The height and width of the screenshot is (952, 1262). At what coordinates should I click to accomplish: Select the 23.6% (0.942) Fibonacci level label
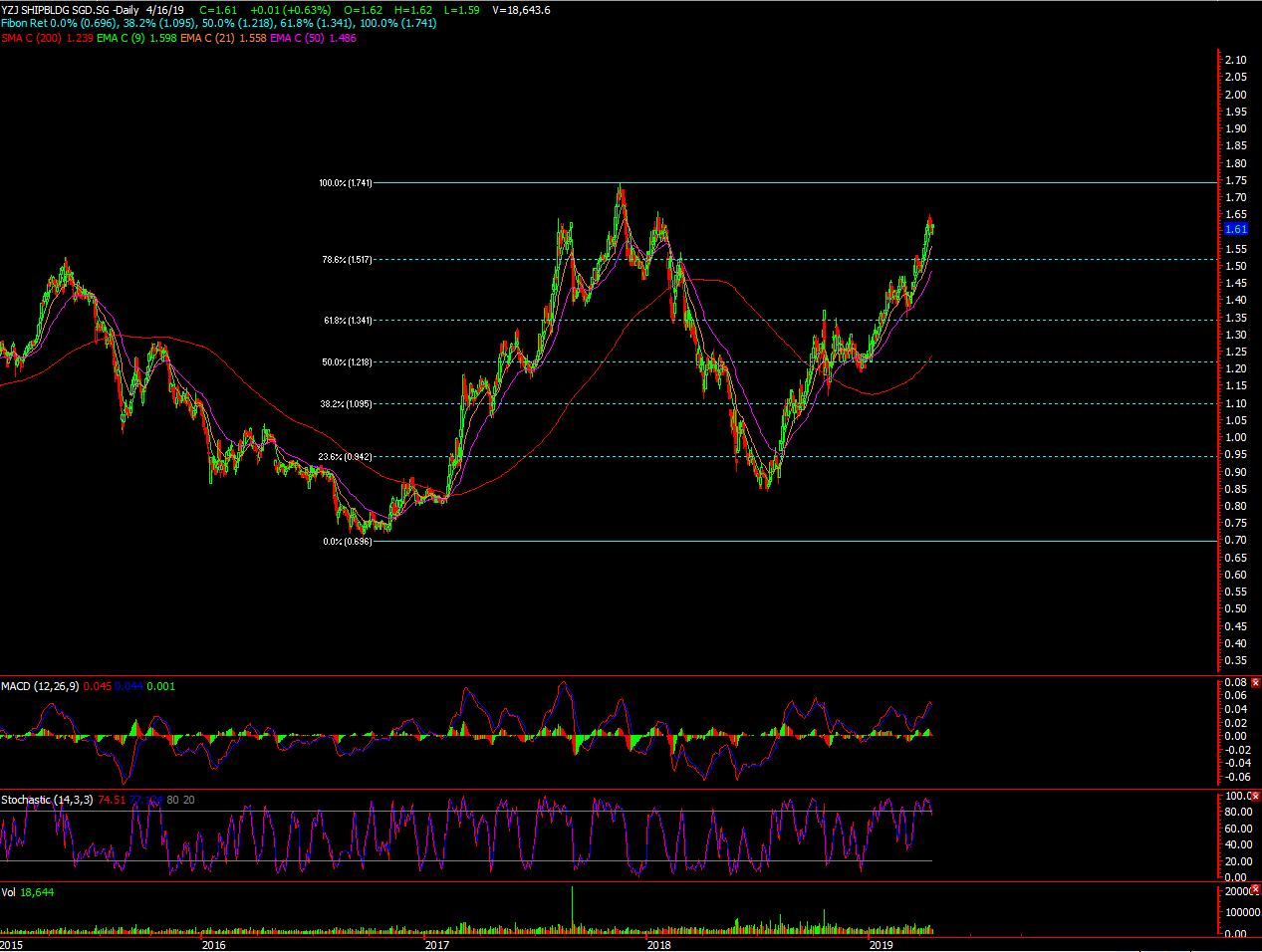[x=345, y=457]
